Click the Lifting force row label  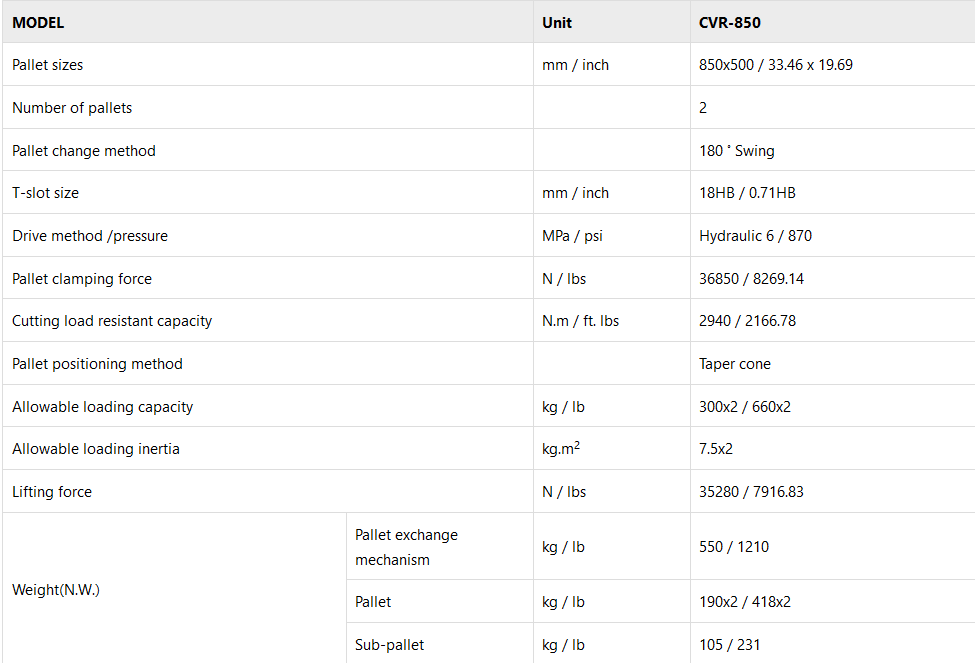(52, 492)
